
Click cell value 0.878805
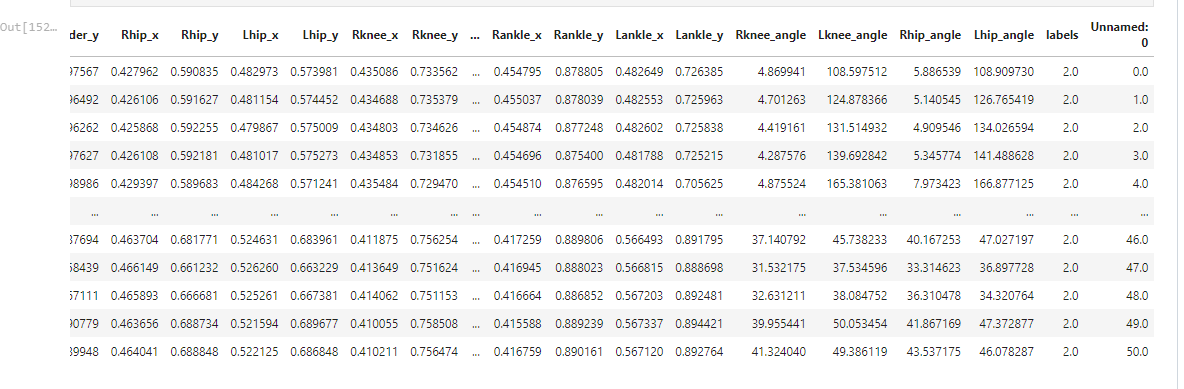point(579,72)
